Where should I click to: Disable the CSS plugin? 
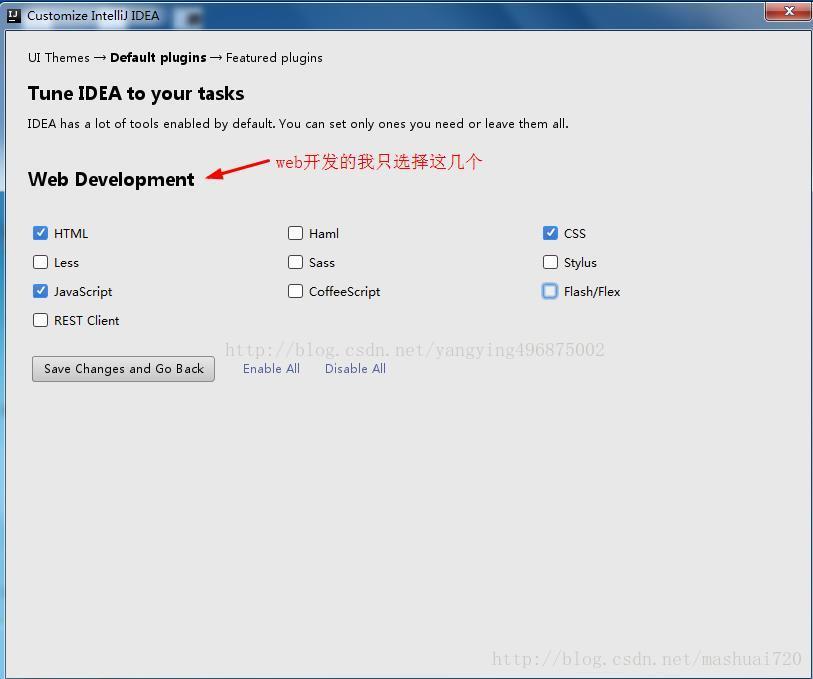click(550, 233)
